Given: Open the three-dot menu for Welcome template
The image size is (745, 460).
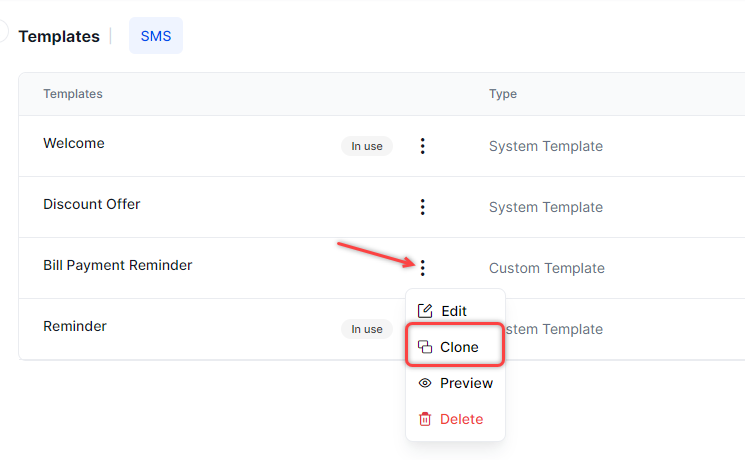Looking at the screenshot, I should click(422, 146).
